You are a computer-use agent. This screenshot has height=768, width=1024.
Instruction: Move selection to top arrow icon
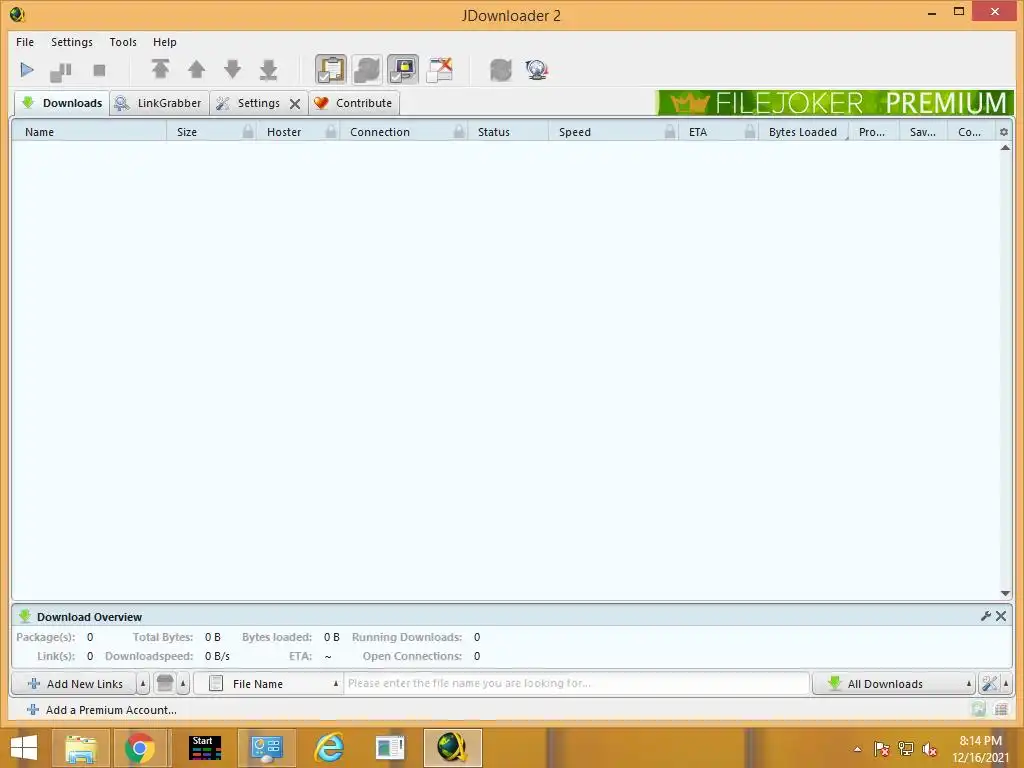(x=161, y=69)
